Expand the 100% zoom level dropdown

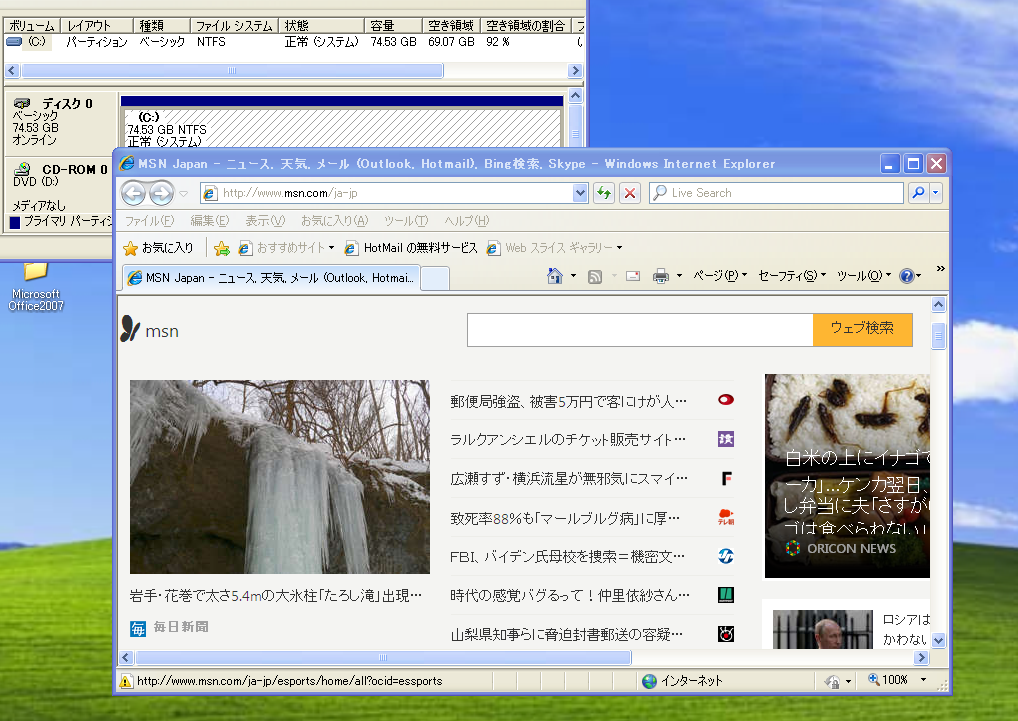(x=925, y=680)
